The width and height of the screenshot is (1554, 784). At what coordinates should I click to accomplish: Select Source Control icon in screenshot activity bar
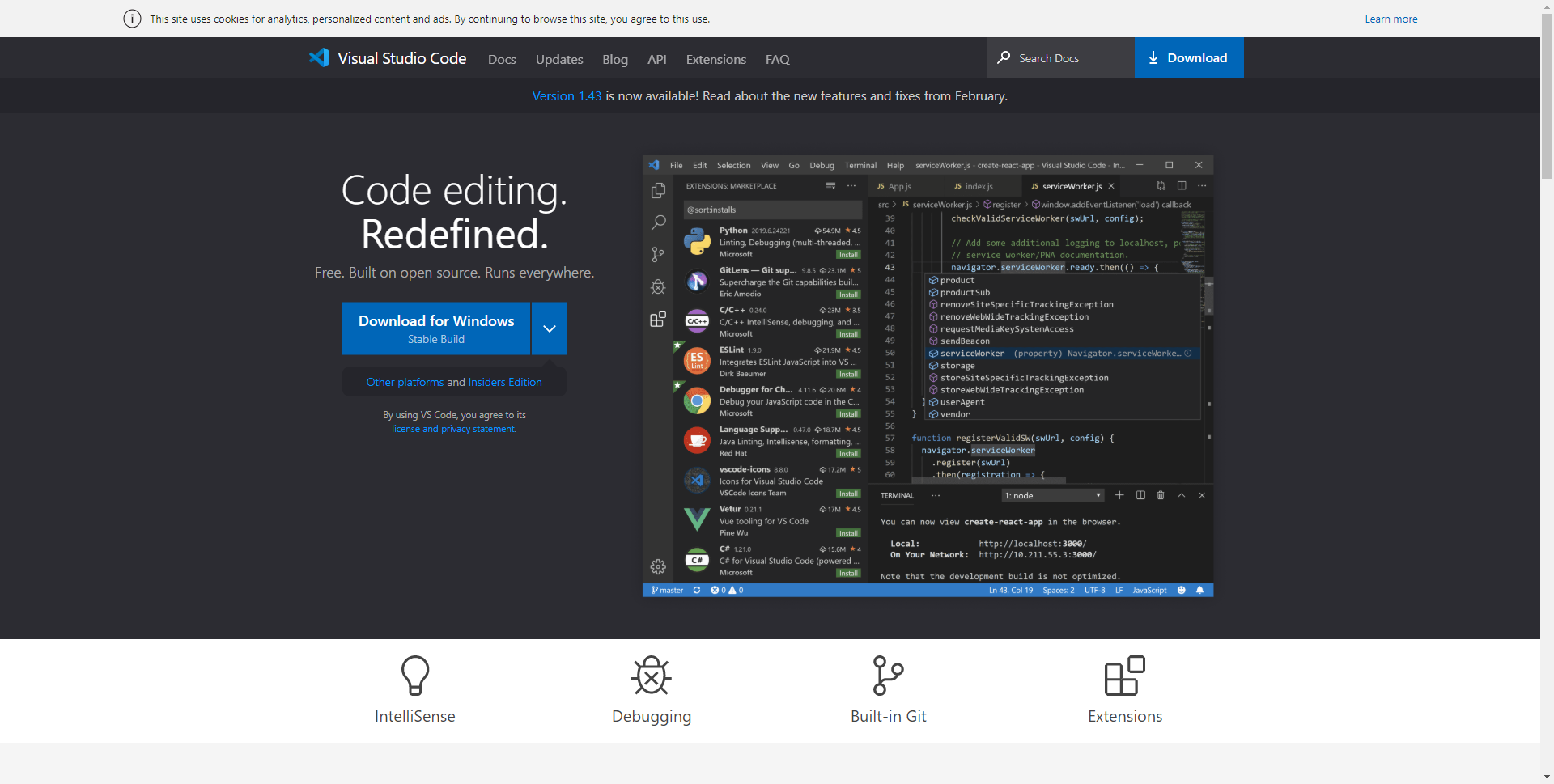click(658, 255)
